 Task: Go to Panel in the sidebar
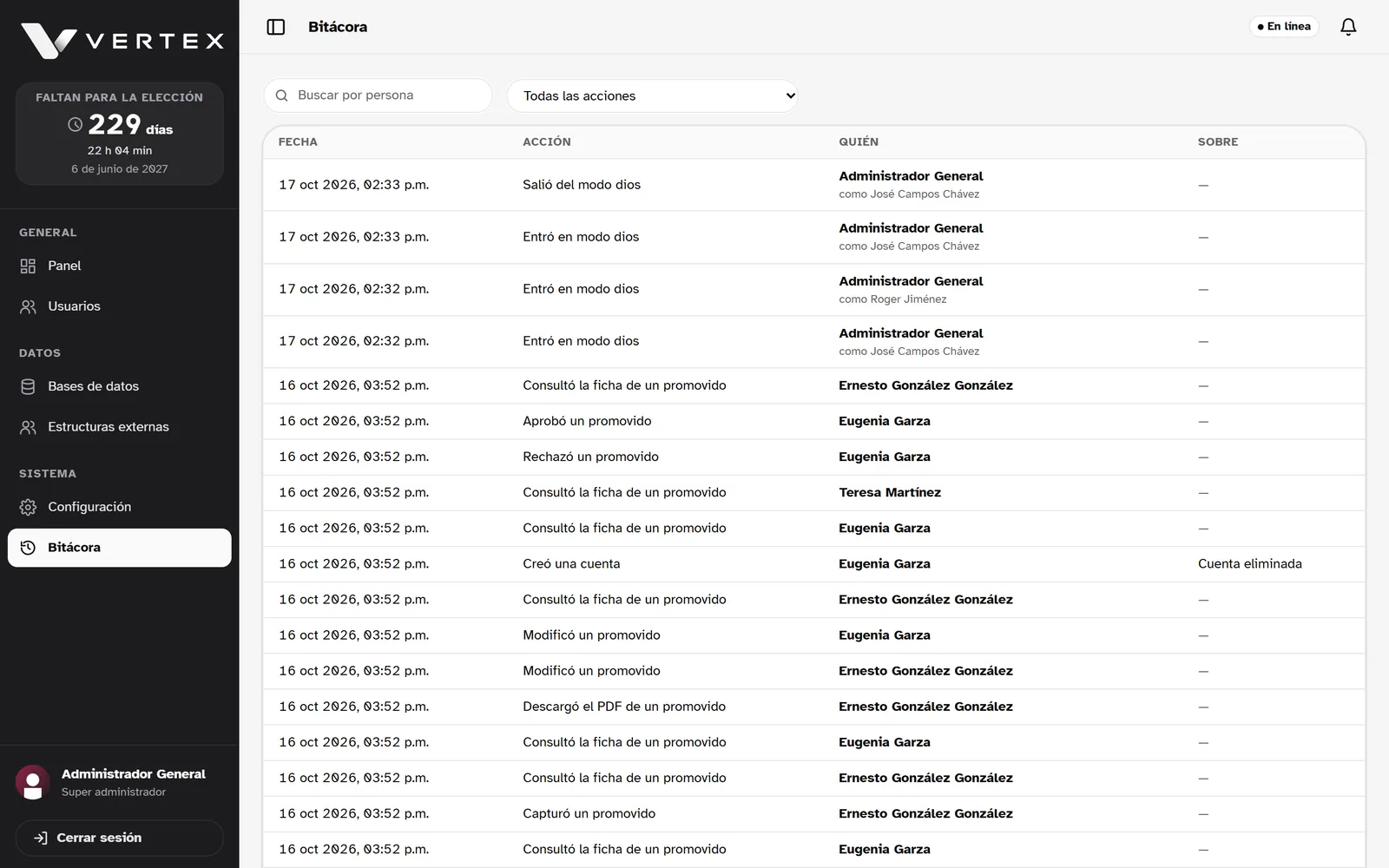[x=120, y=266]
